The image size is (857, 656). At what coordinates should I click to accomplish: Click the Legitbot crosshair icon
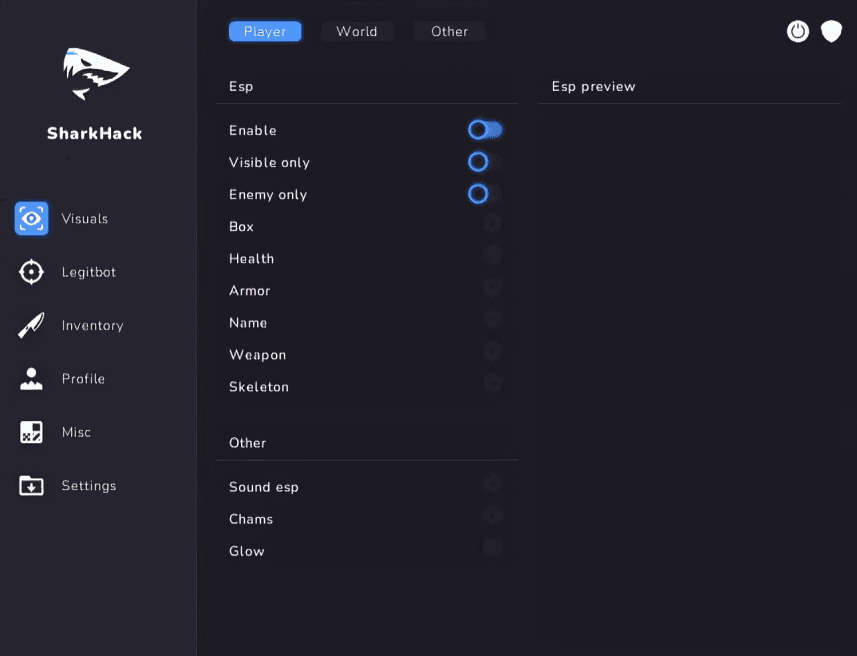31,272
